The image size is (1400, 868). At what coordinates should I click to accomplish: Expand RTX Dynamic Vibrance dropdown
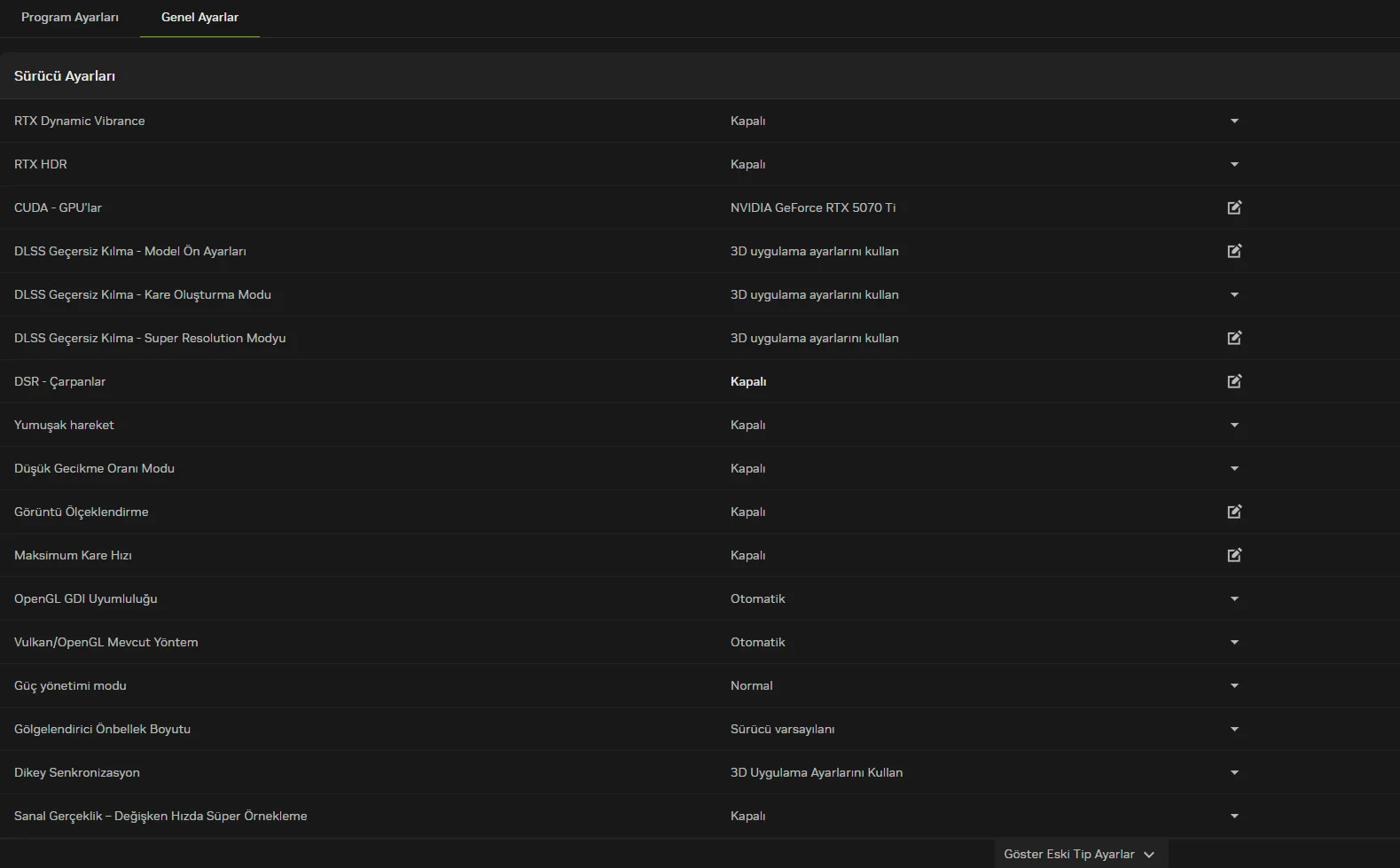pyautogui.click(x=1234, y=121)
